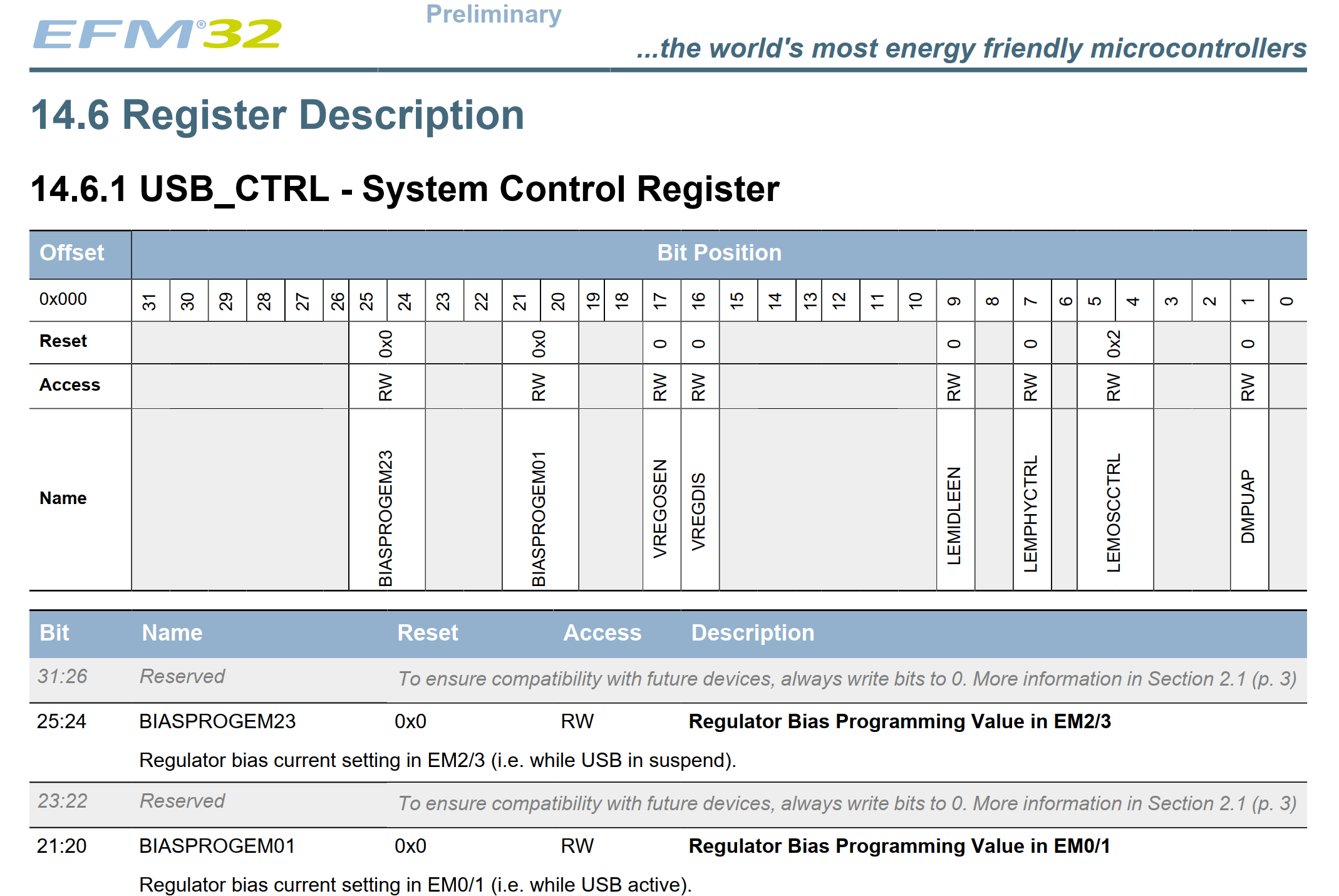Click the 0x2 reset value
Viewport: 1339px width, 896px height.
click(x=1114, y=343)
